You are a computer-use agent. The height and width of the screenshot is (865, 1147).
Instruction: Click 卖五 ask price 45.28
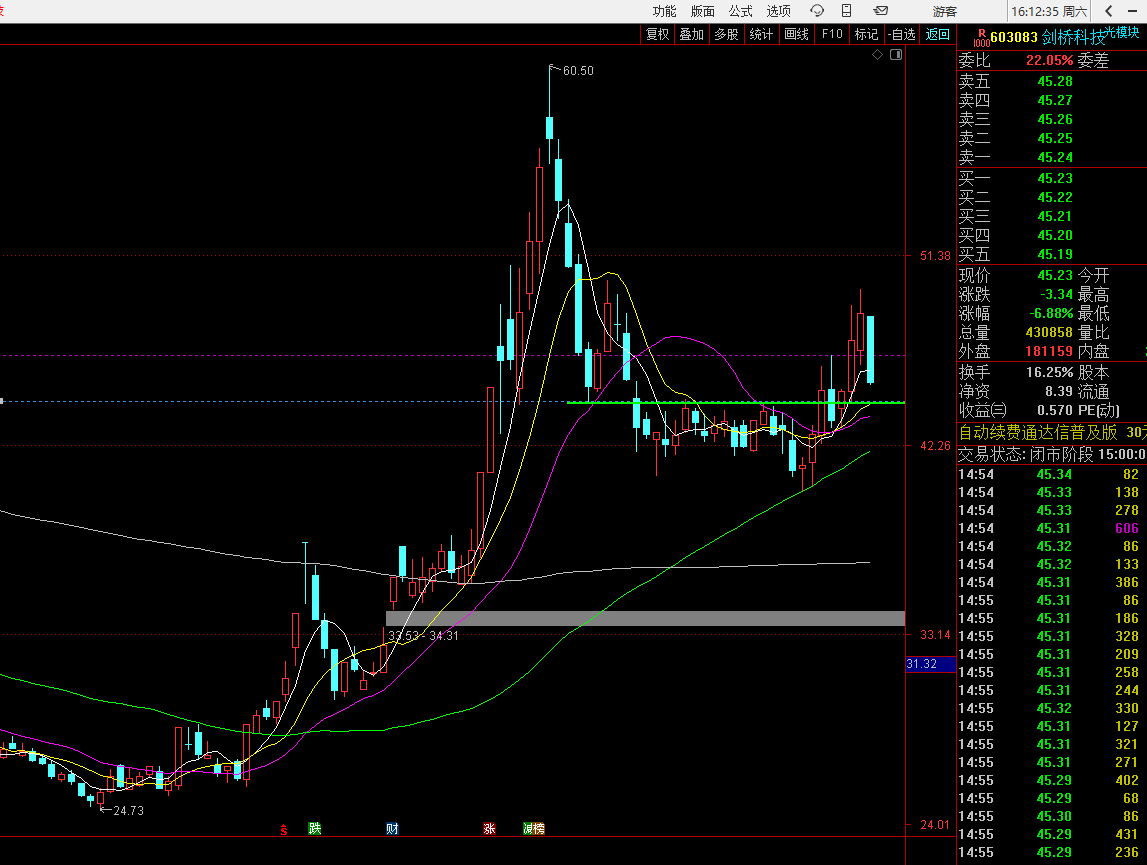pyautogui.click(x=1055, y=81)
